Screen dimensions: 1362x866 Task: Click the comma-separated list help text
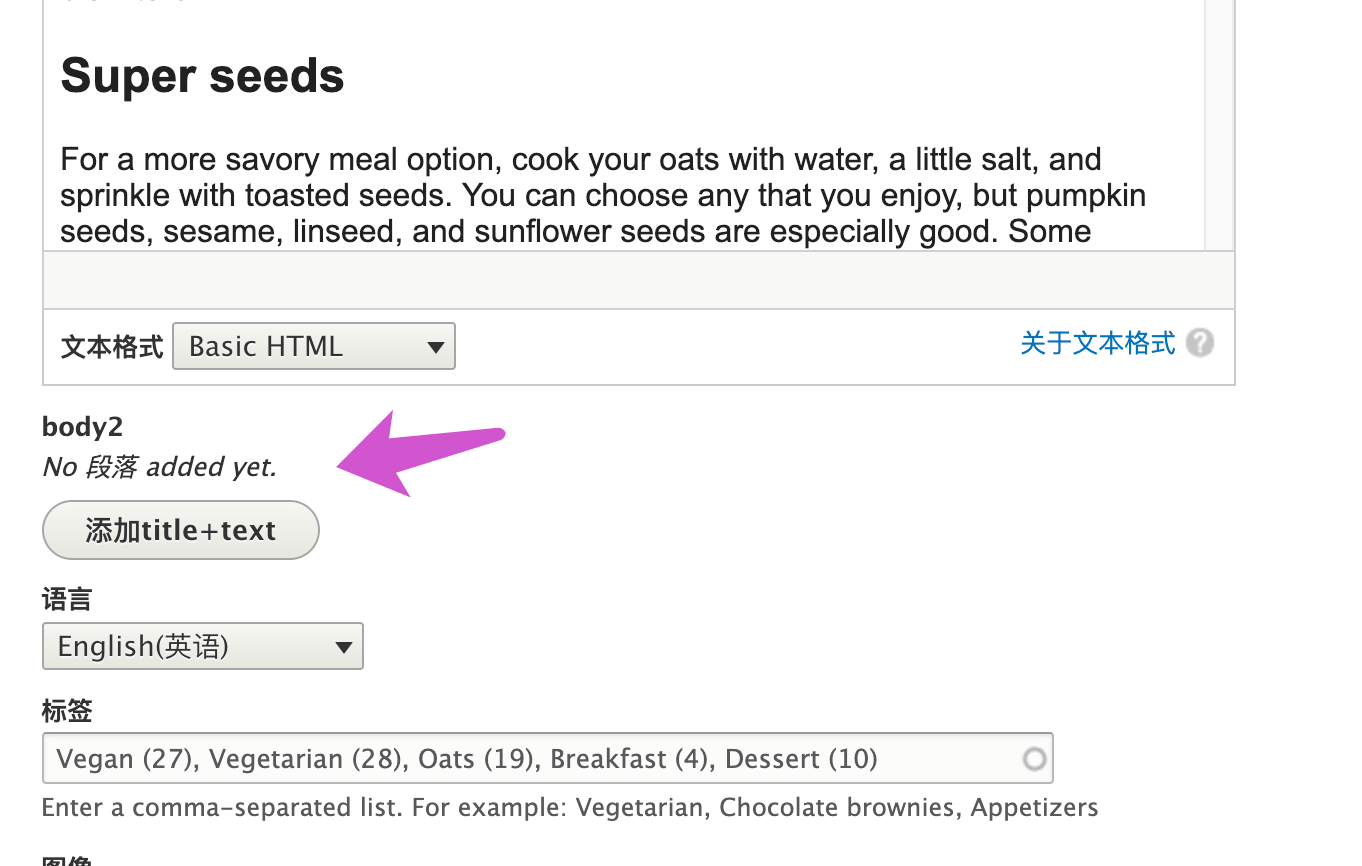[x=570, y=807]
